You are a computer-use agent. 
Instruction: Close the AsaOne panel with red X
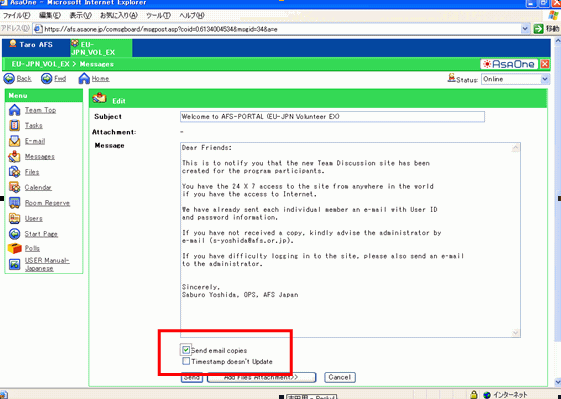[x=545, y=64]
